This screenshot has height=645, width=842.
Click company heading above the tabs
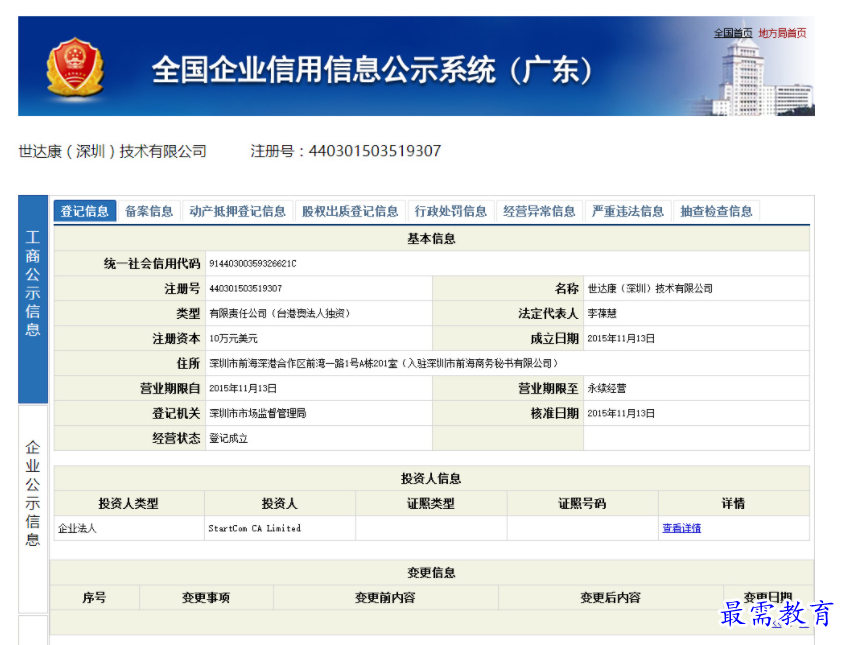coord(112,151)
